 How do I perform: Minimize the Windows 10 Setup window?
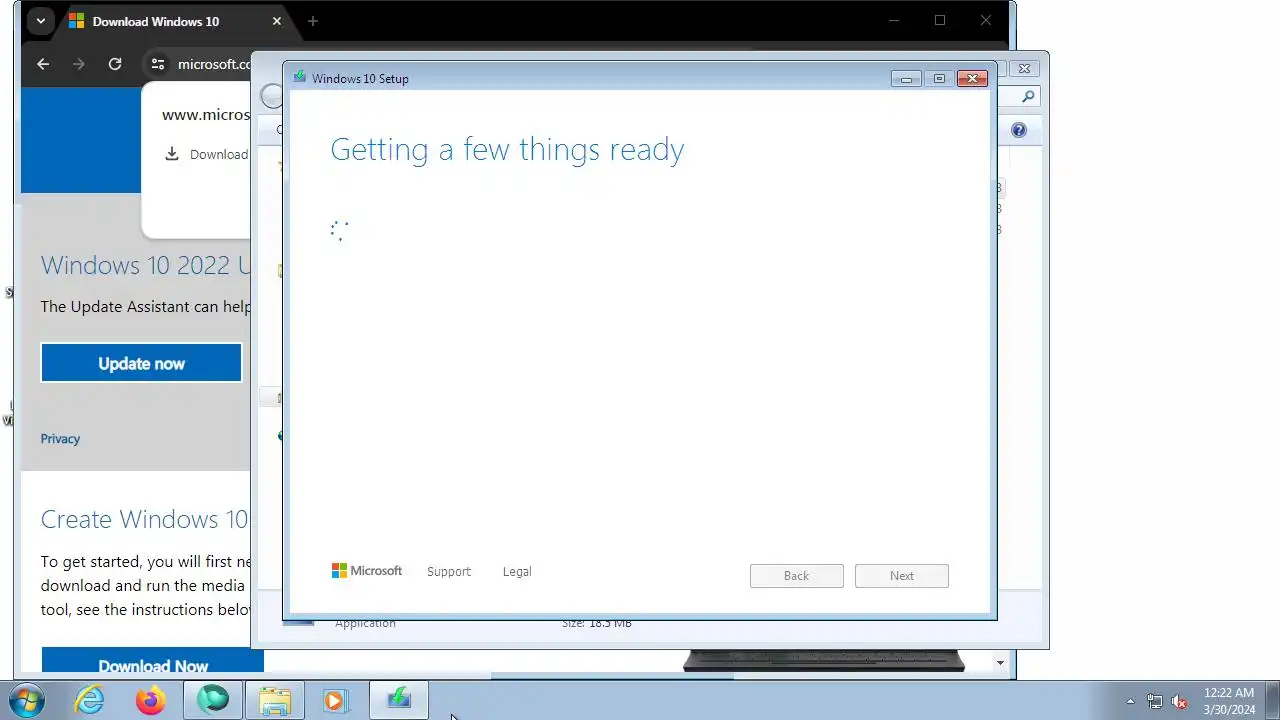tap(906, 79)
